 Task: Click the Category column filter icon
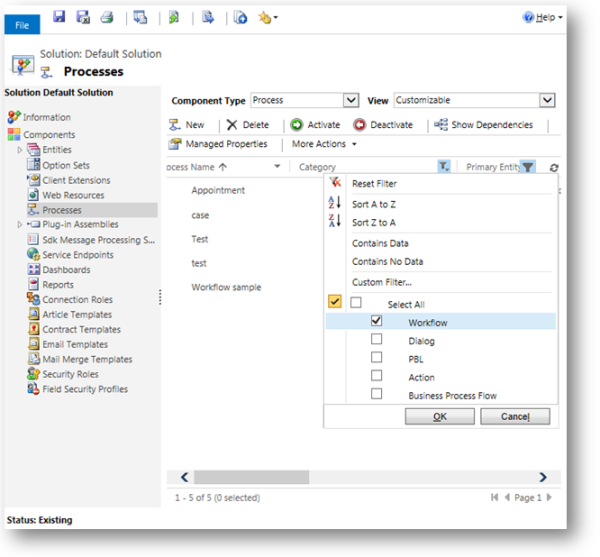click(444, 167)
